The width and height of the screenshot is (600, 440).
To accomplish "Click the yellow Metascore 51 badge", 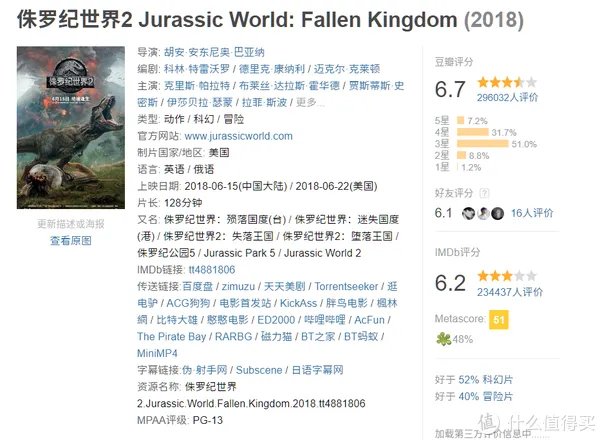I will click(x=498, y=320).
